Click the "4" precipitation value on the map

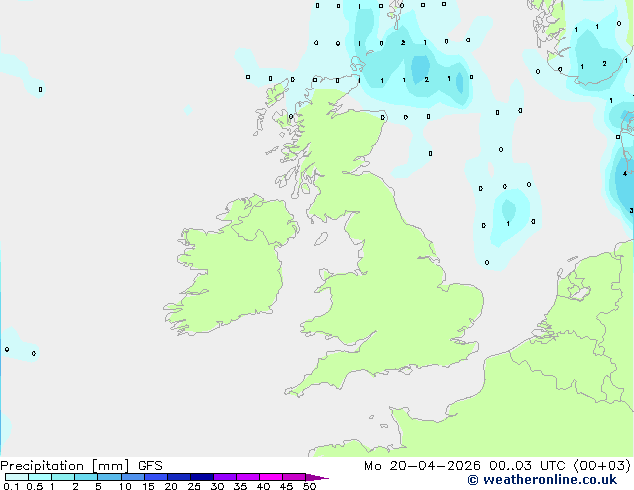tap(625, 173)
